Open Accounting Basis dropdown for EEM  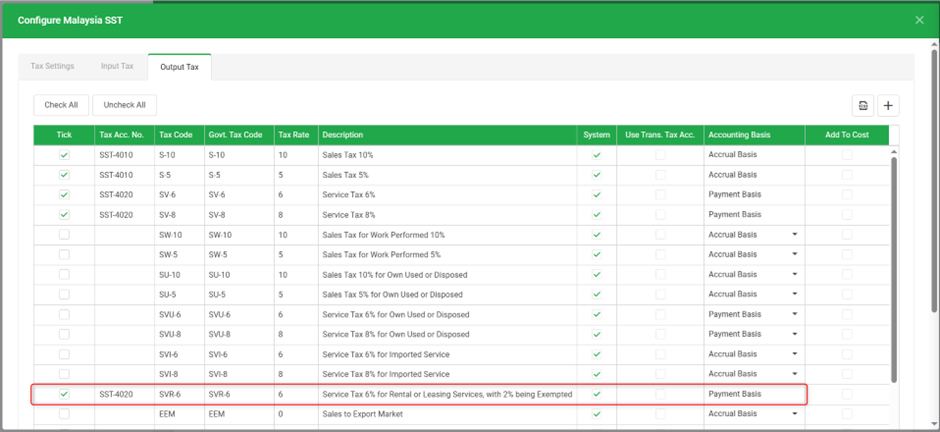(795, 414)
